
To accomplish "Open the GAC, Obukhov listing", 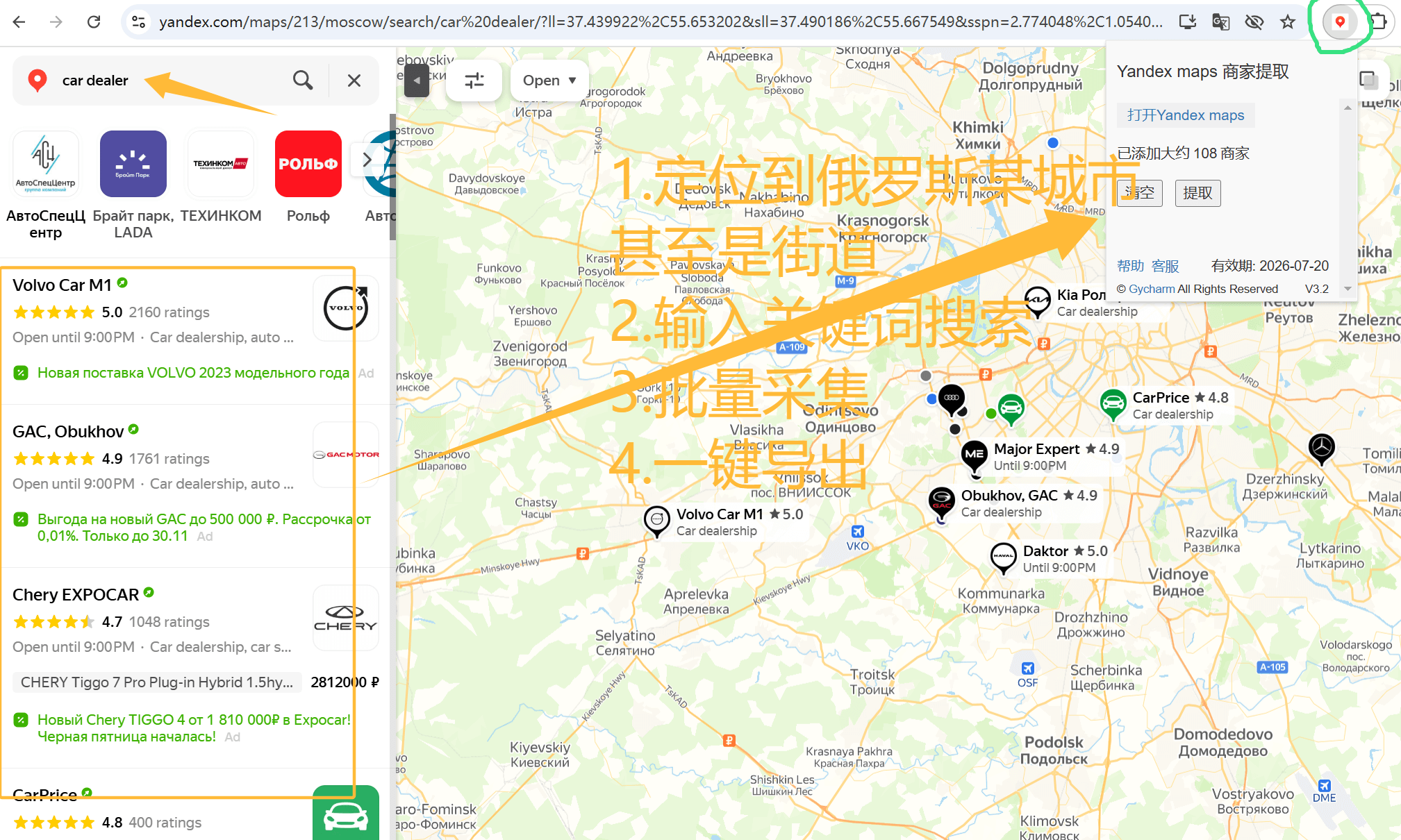I will [68, 432].
